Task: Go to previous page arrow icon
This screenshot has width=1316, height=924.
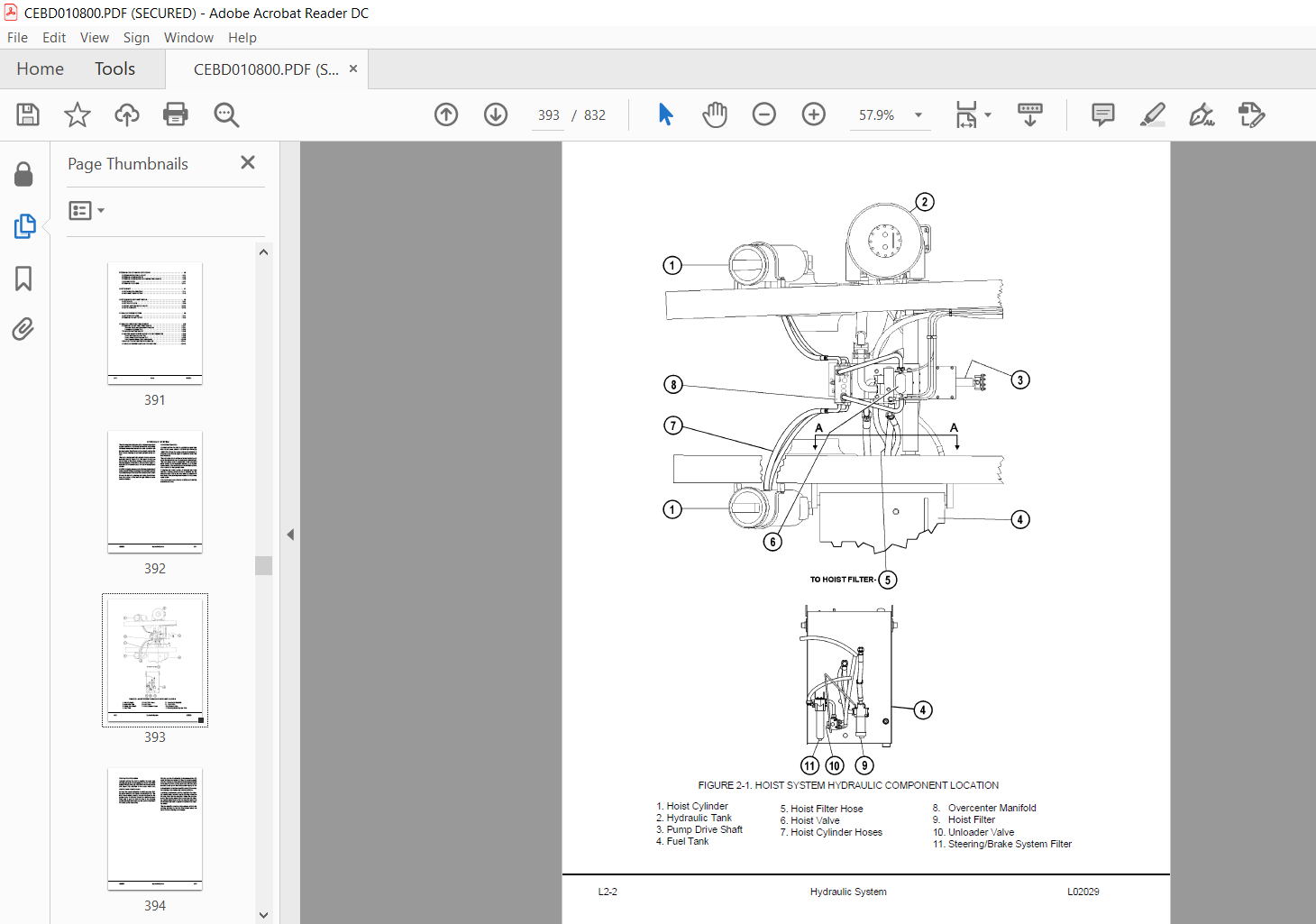Action: (446, 114)
